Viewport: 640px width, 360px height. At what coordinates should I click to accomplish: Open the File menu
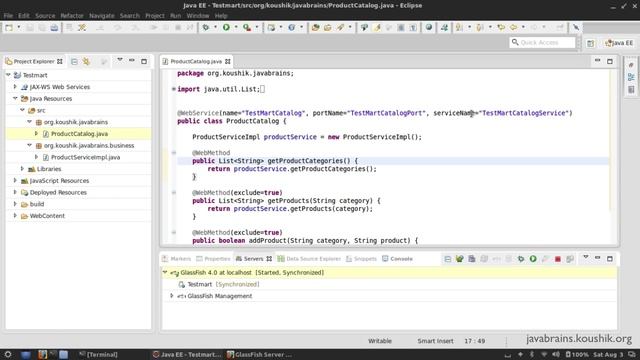coord(8,16)
